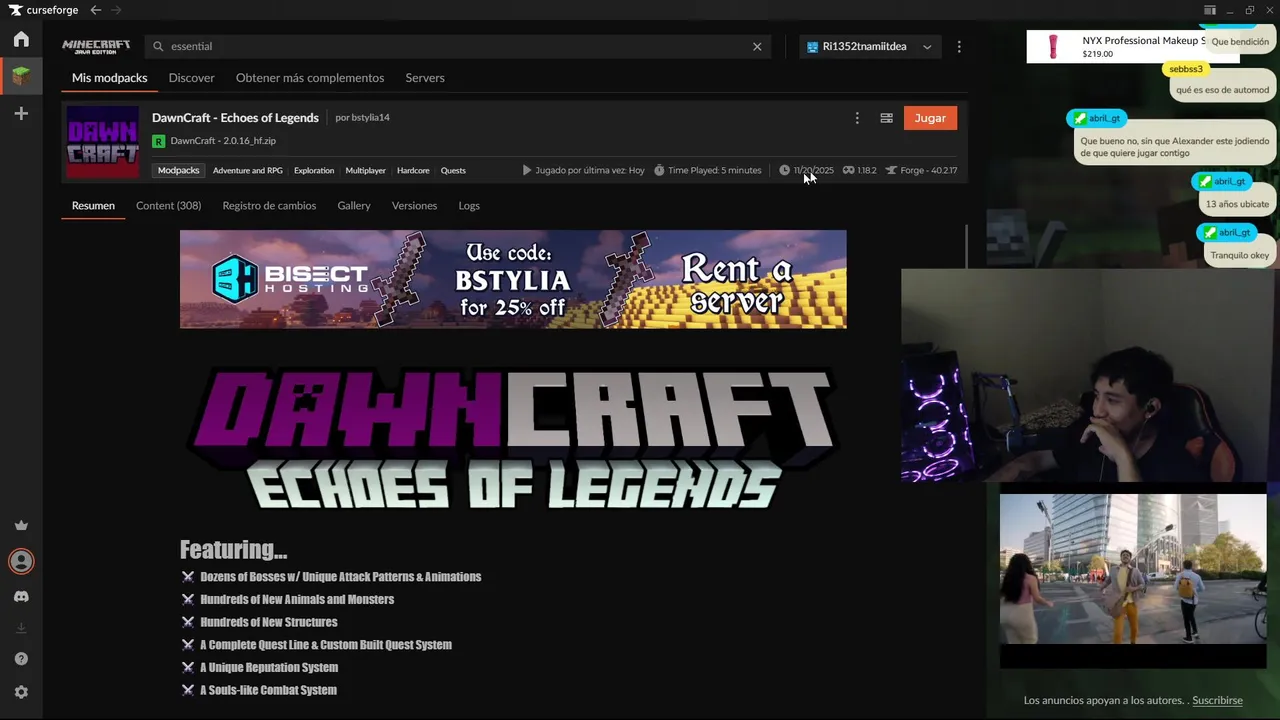
Task: Open the Logs tab
Action: tap(469, 206)
